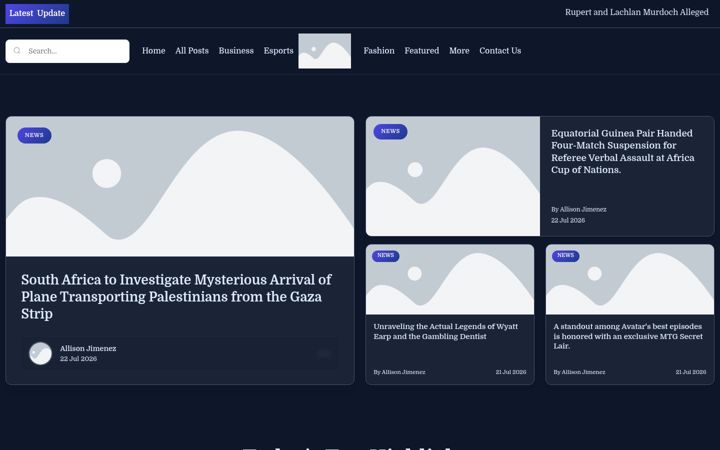This screenshot has height=450, width=720.
Task: Open Avatar MTG Secret Lair thumbnail
Action: coord(630,280)
